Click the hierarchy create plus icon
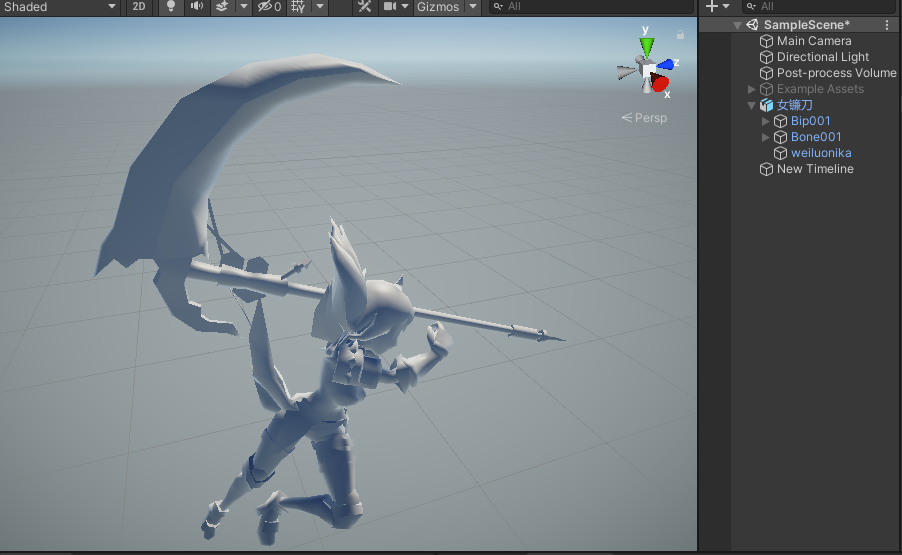This screenshot has height=555, width=902. click(711, 7)
